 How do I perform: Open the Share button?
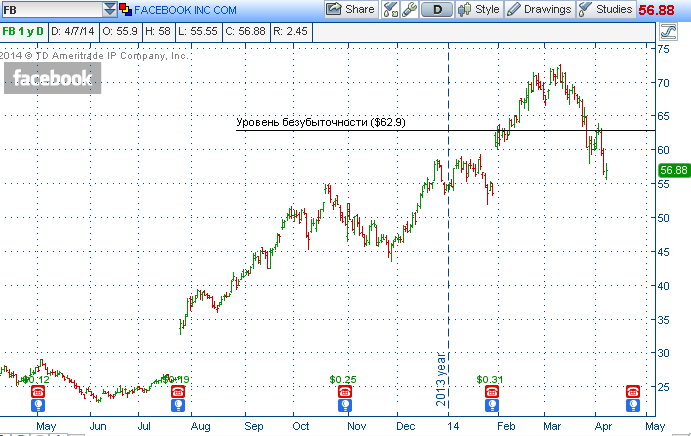(x=351, y=9)
